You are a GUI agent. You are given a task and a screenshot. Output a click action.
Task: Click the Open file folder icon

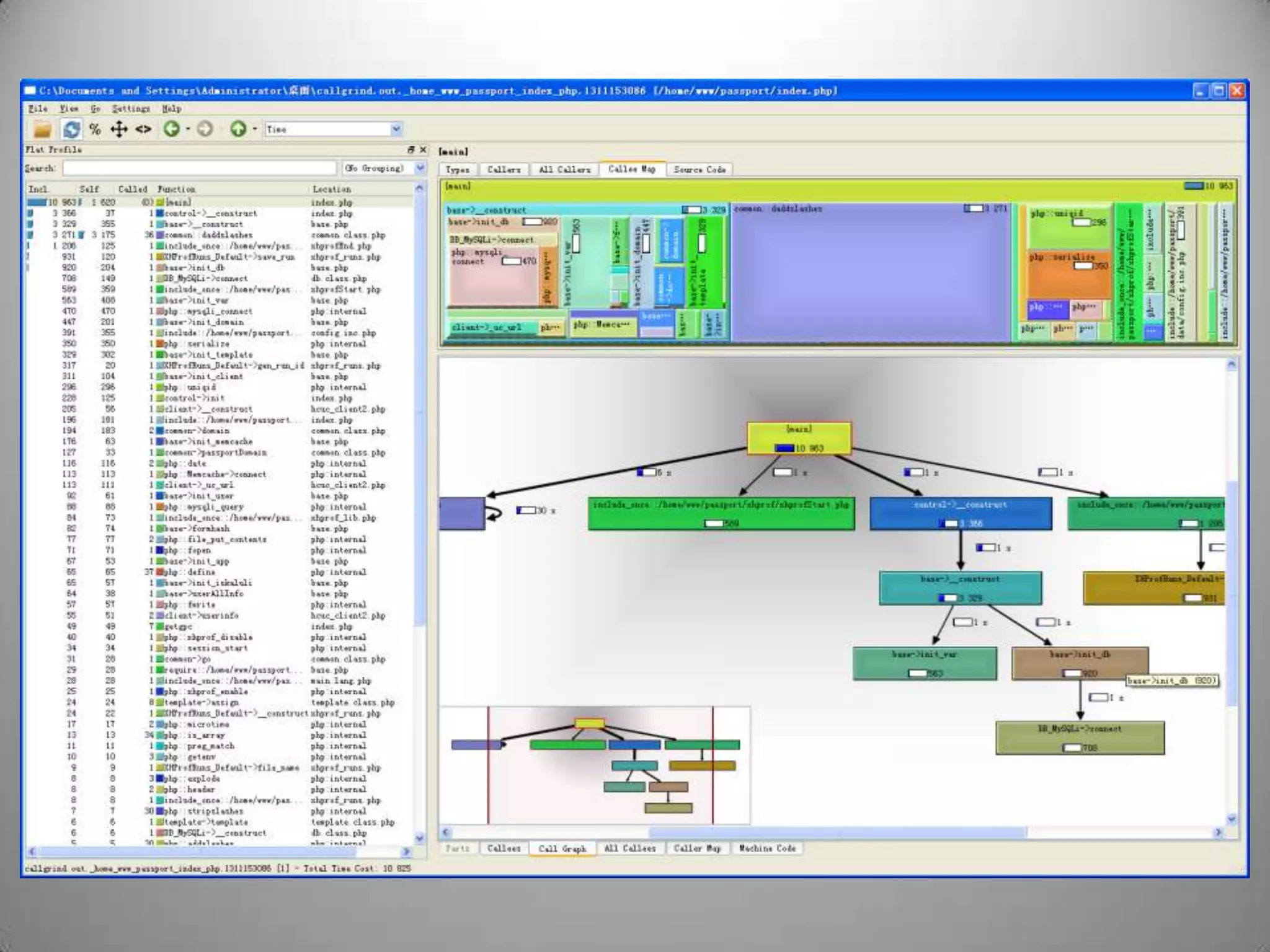[x=42, y=129]
